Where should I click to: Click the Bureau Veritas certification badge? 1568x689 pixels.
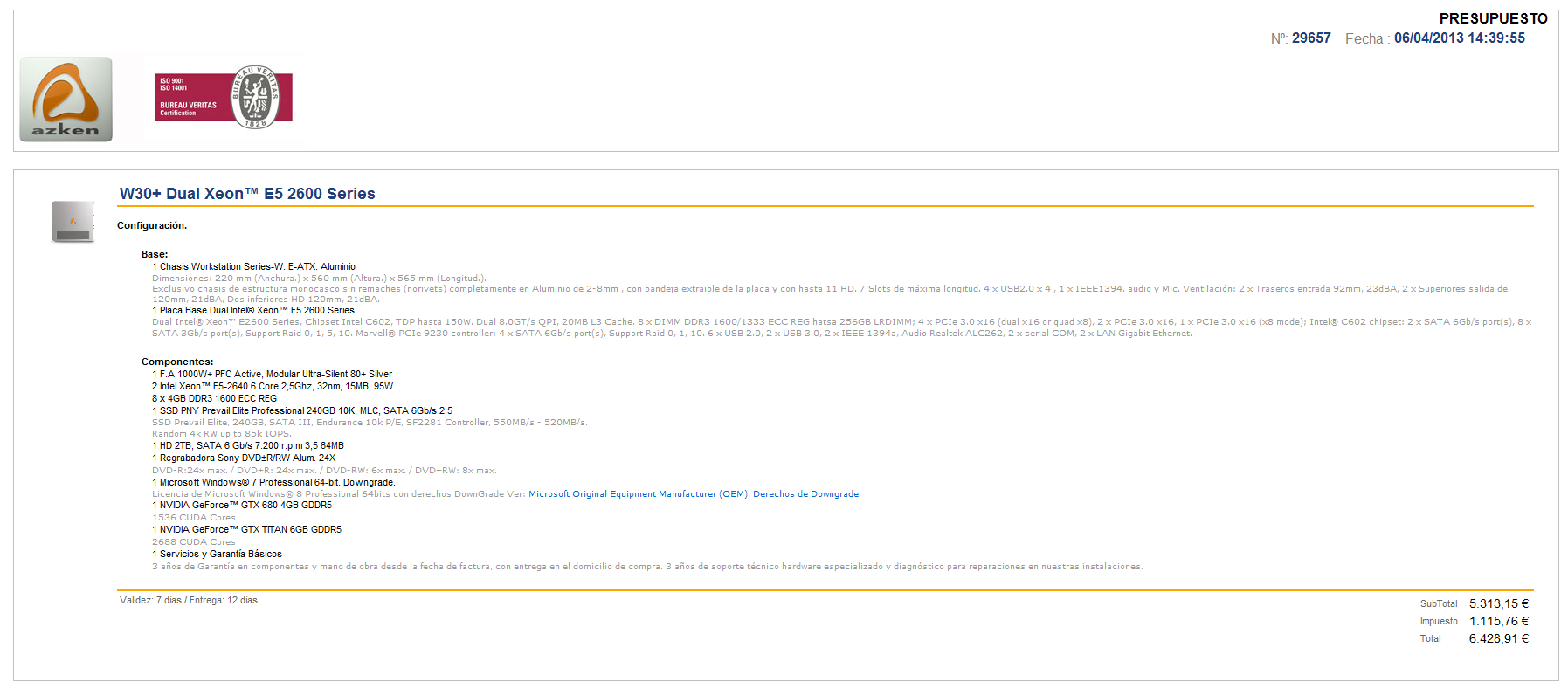pos(225,98)
